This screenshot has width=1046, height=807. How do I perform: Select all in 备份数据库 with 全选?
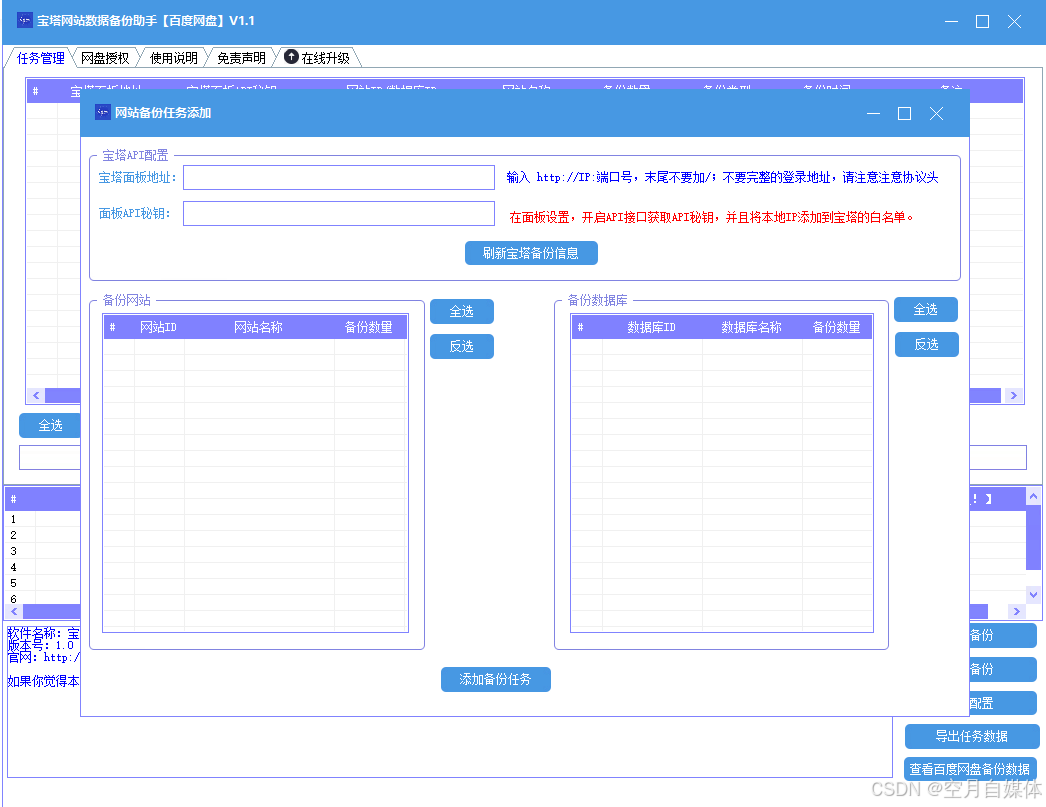(926, 309)
